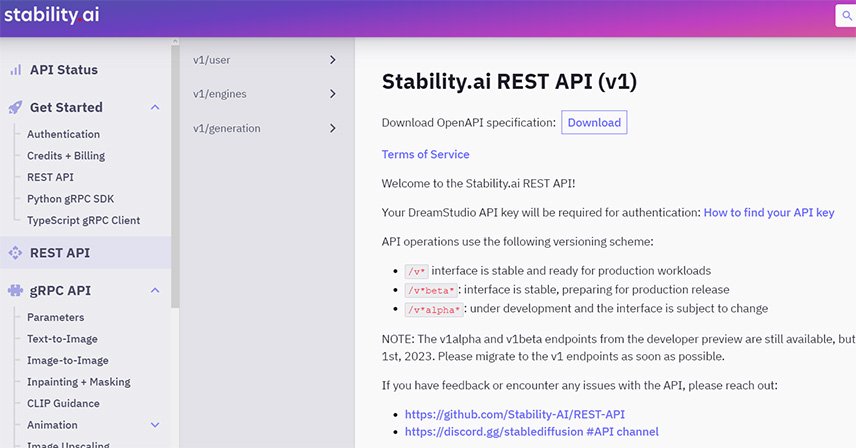Go to the Authentication page
This screenshot has width=856, height=448.
coord(63,134)
